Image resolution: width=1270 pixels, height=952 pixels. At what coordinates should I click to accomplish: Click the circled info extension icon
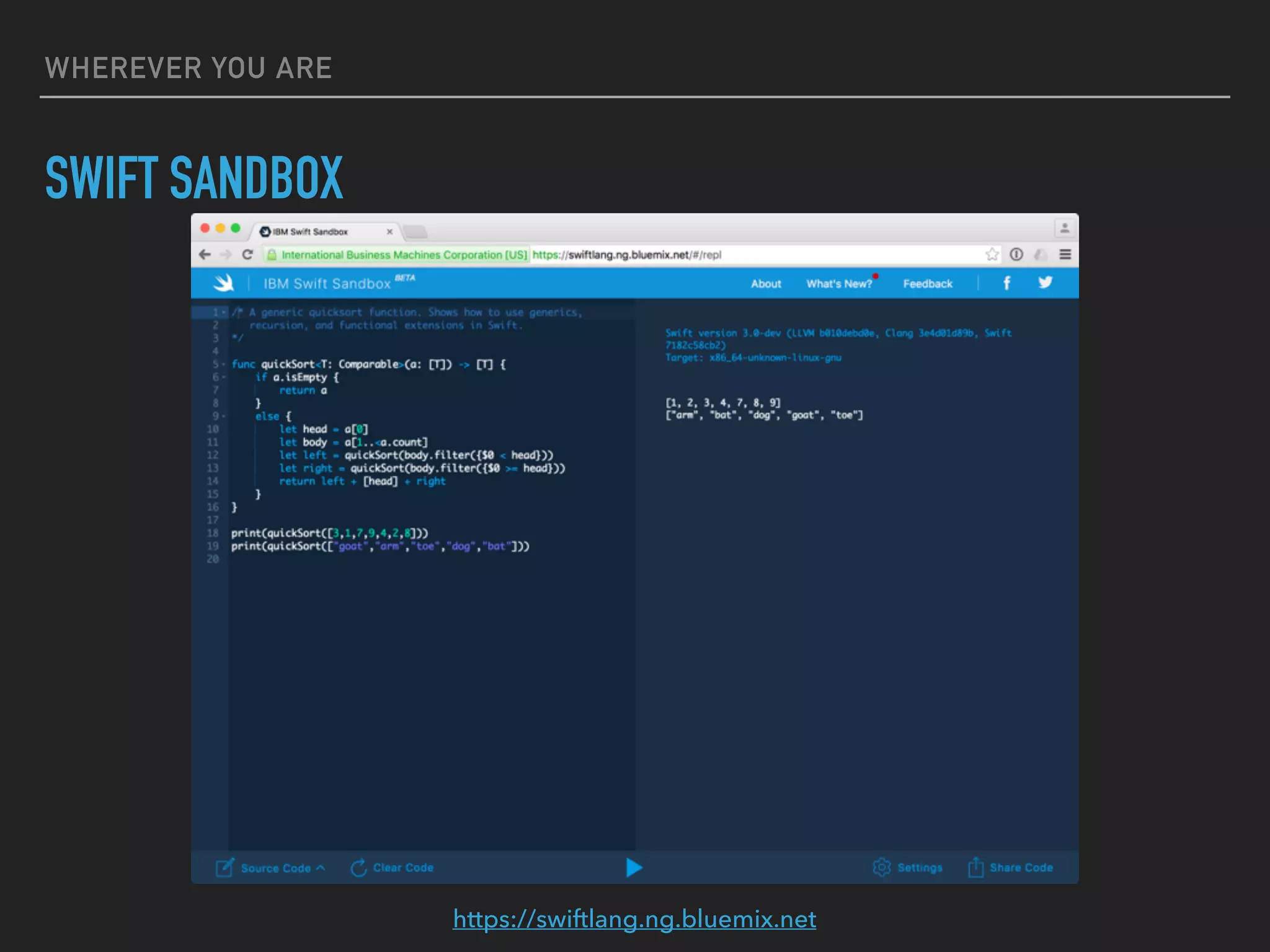click(x=1016, y=254)
